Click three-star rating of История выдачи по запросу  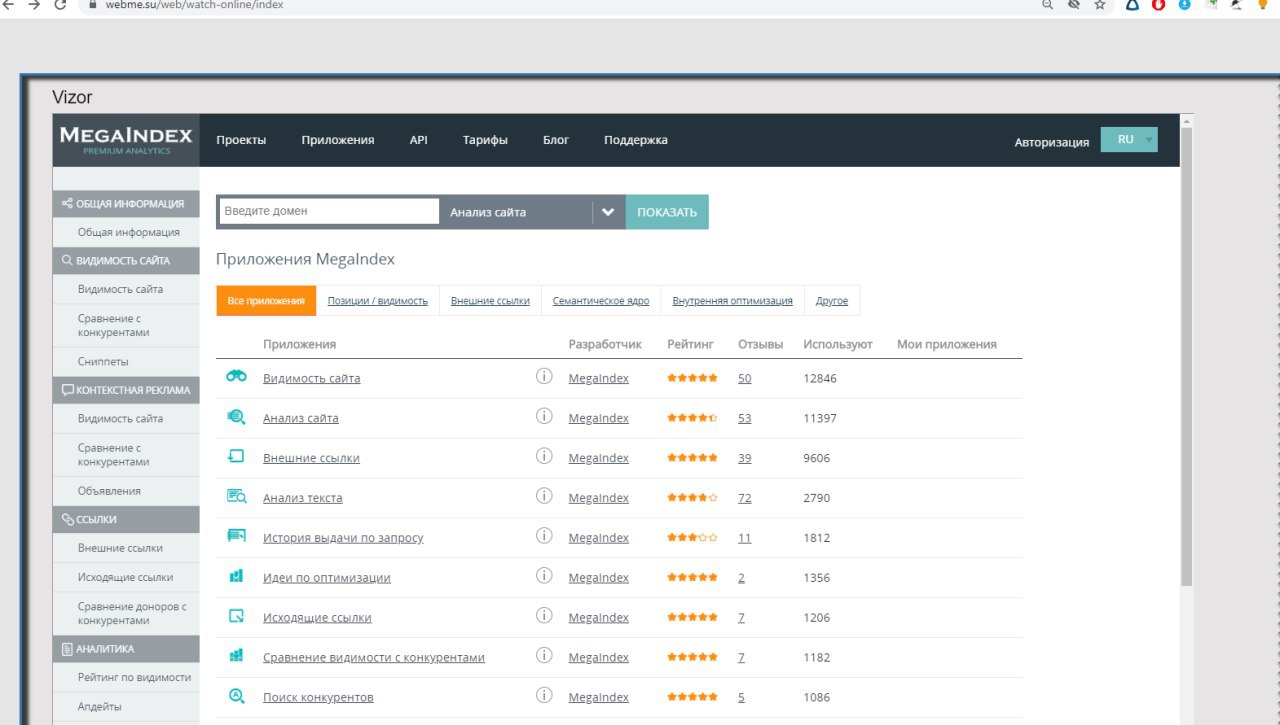tap(692, 537)
